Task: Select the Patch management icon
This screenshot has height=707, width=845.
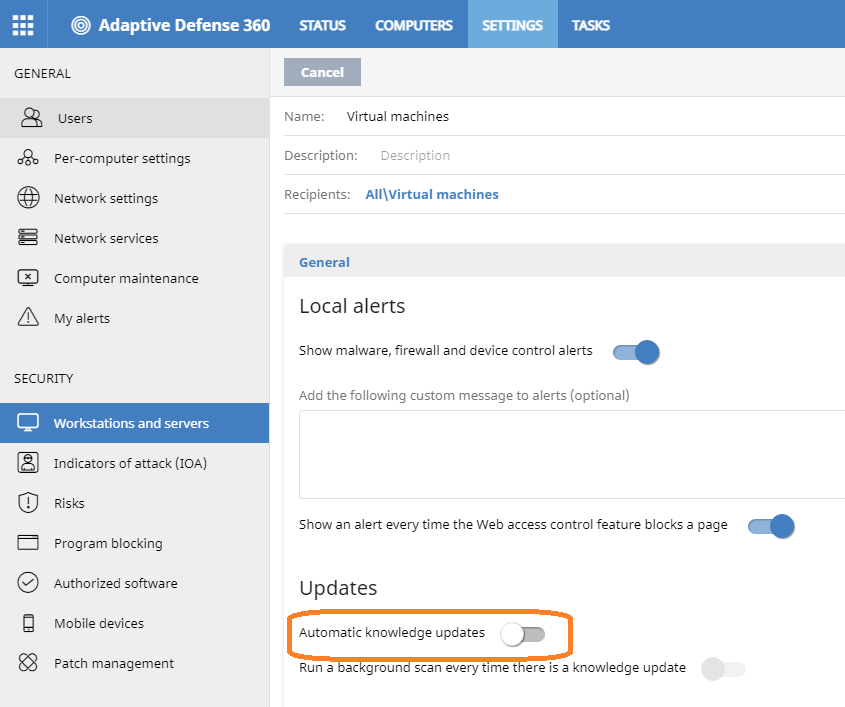Action: [x=28, y=662]
